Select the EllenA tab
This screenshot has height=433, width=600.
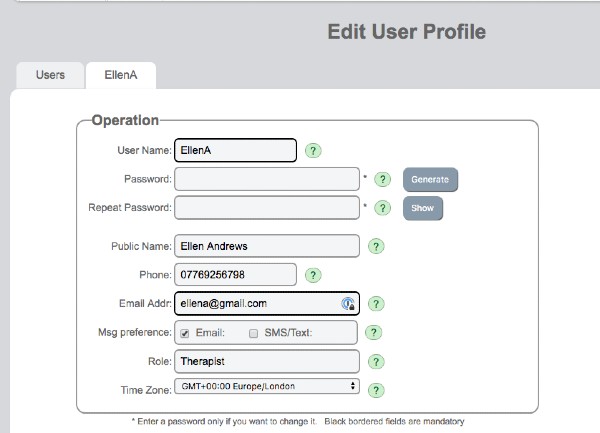coord(121,75)
